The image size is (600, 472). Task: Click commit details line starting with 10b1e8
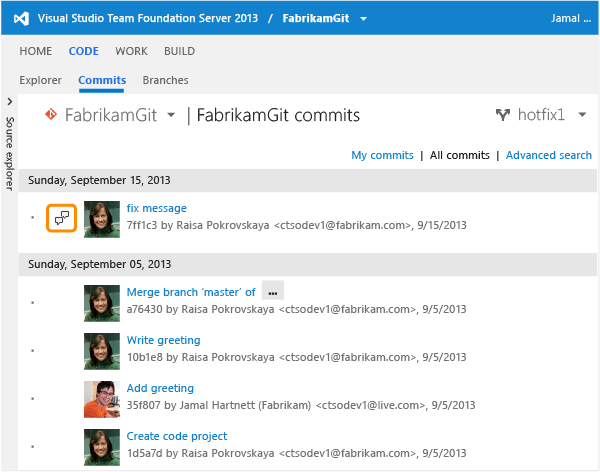(297, 357)
